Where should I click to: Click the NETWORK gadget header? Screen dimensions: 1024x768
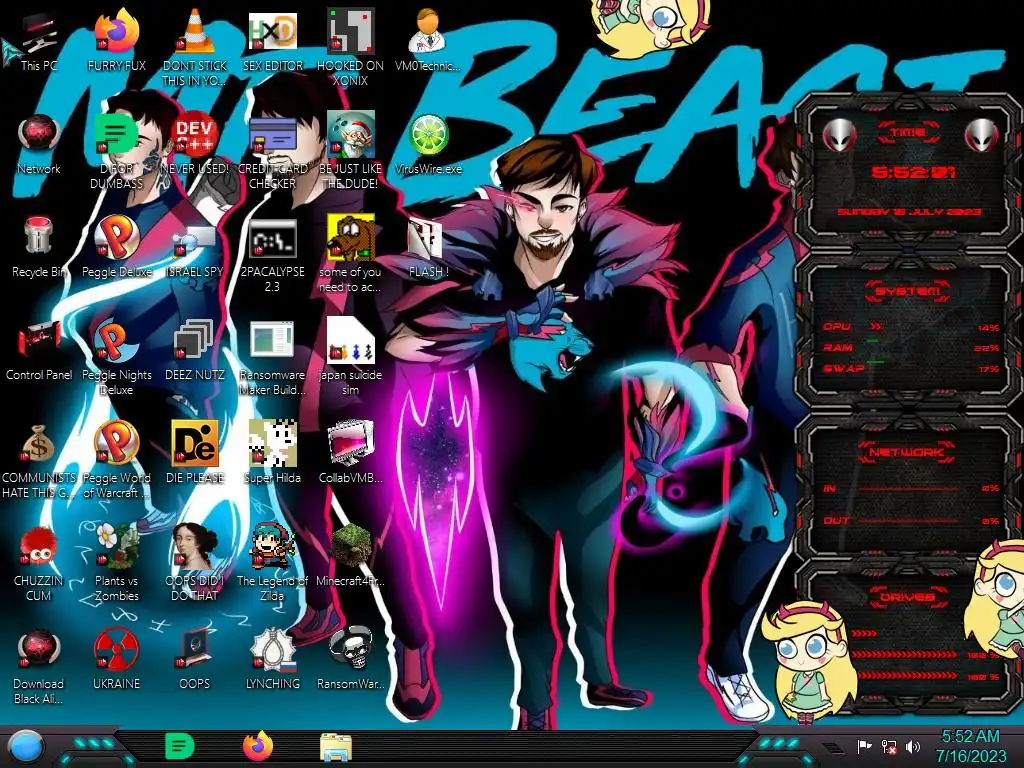point(908,451)
